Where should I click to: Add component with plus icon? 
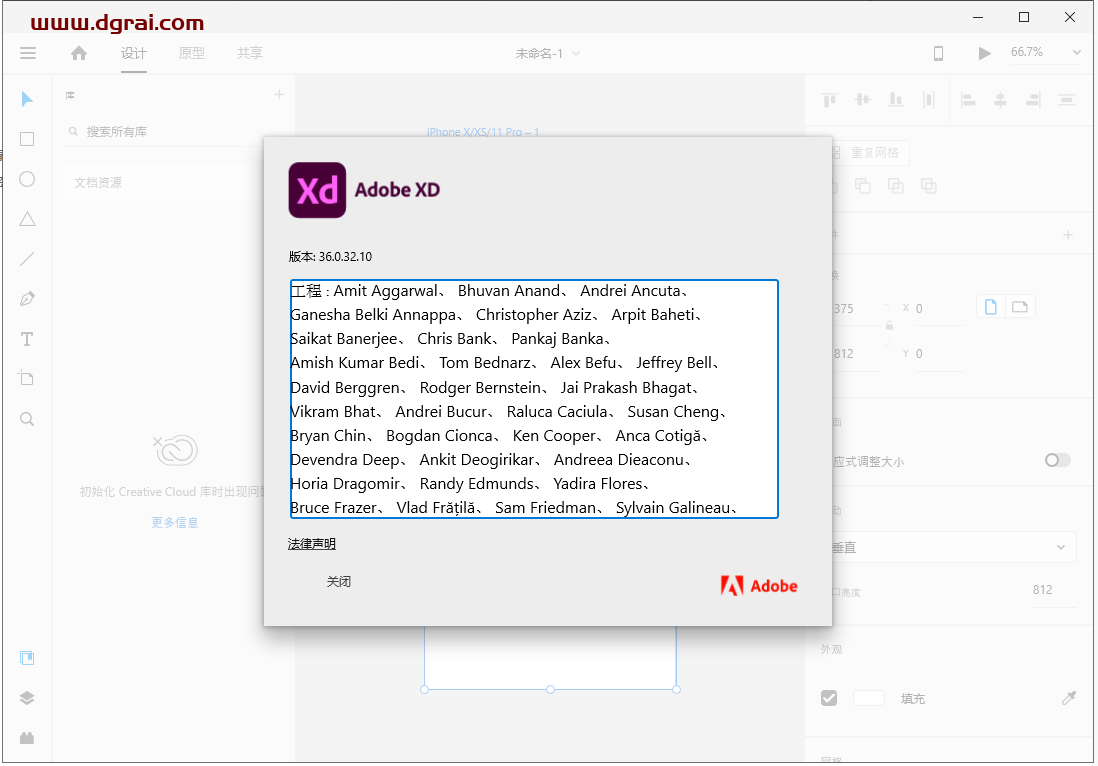click(x=1068, y=235)
